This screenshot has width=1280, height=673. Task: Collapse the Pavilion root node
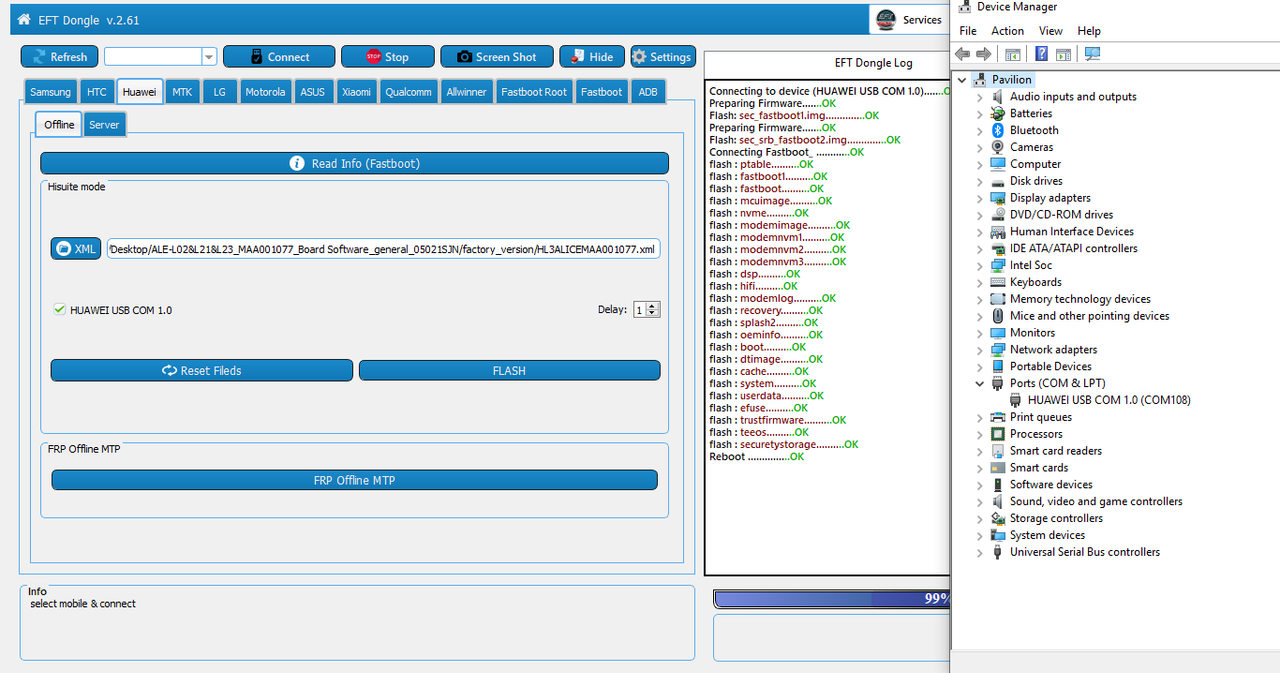(x=962, y=80)
